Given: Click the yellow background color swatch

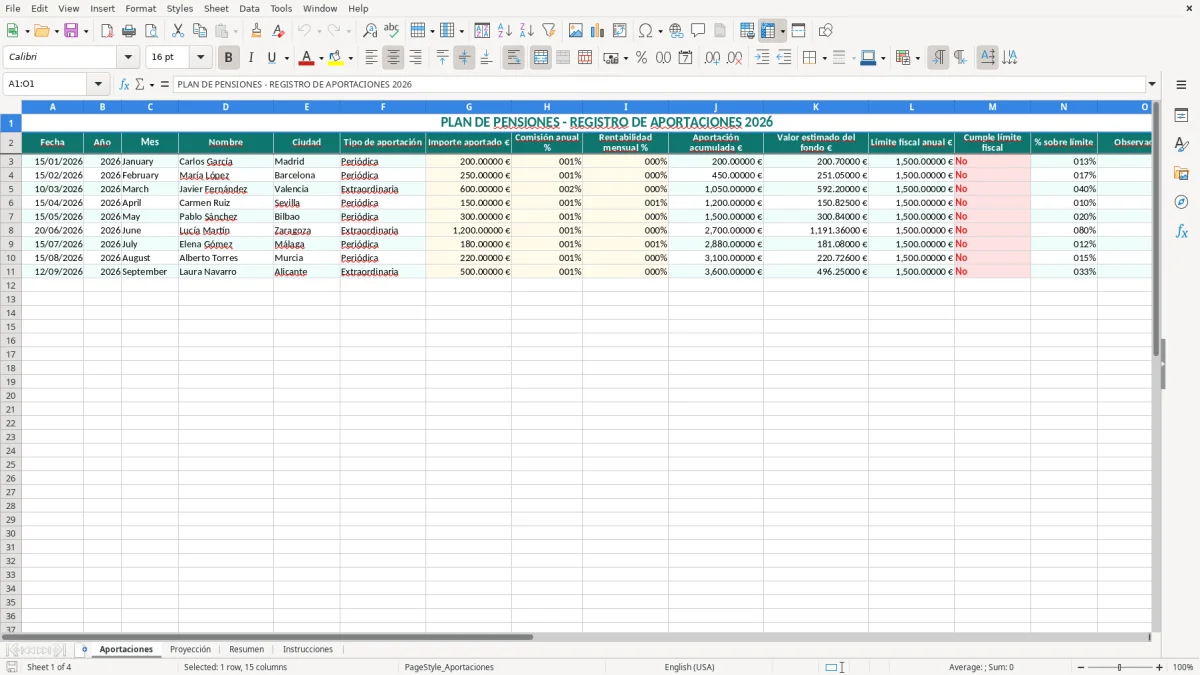Looking at the screenshot, I should click(x=336, y=58).
